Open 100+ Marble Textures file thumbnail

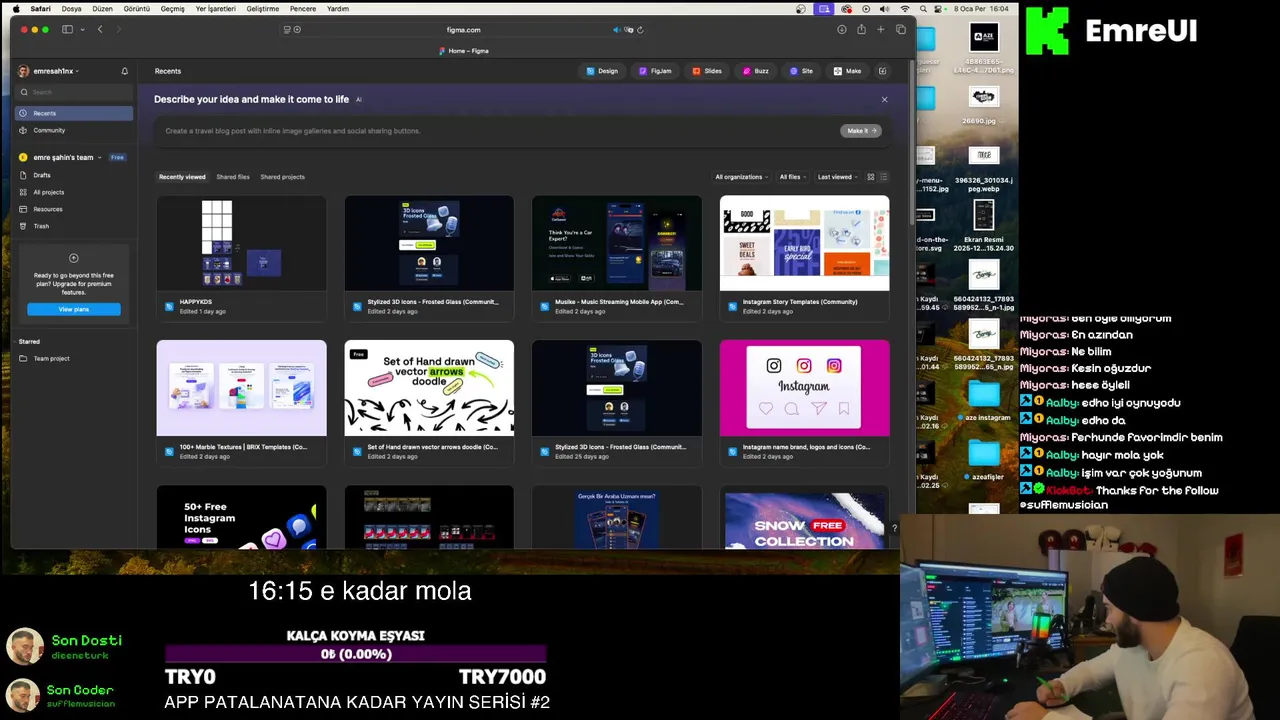[x=241, y=388]
